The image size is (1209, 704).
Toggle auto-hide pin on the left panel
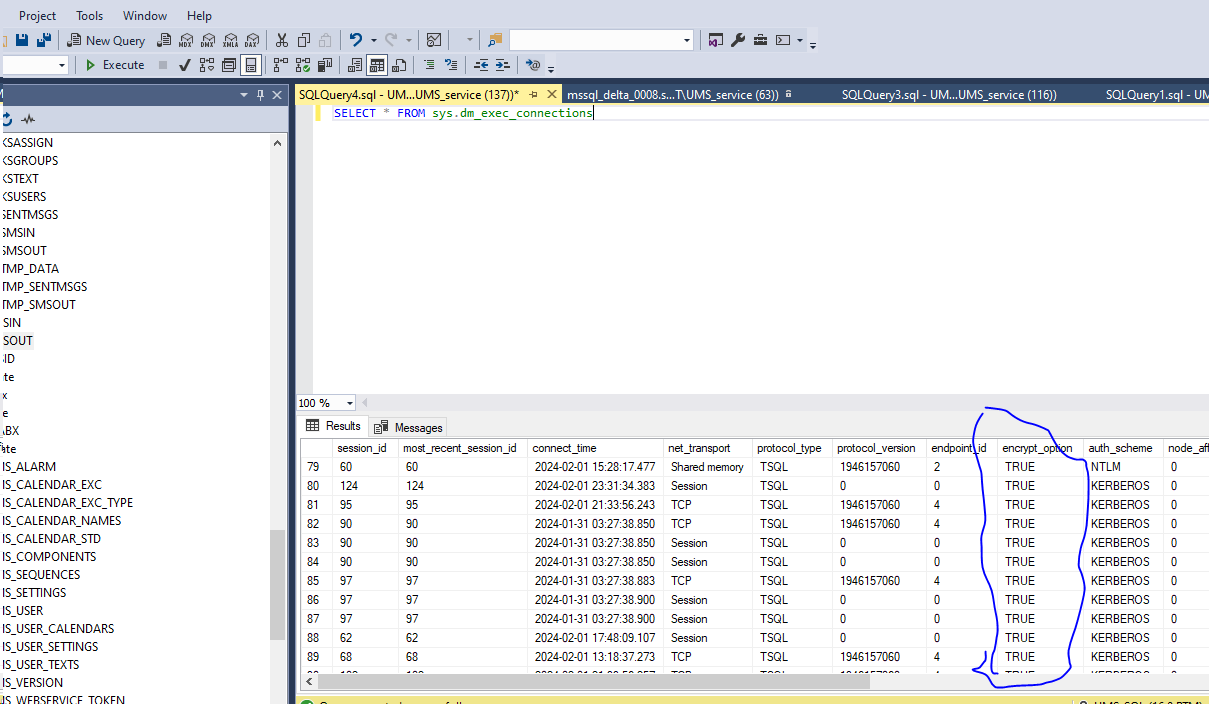(x=258, y=94)
